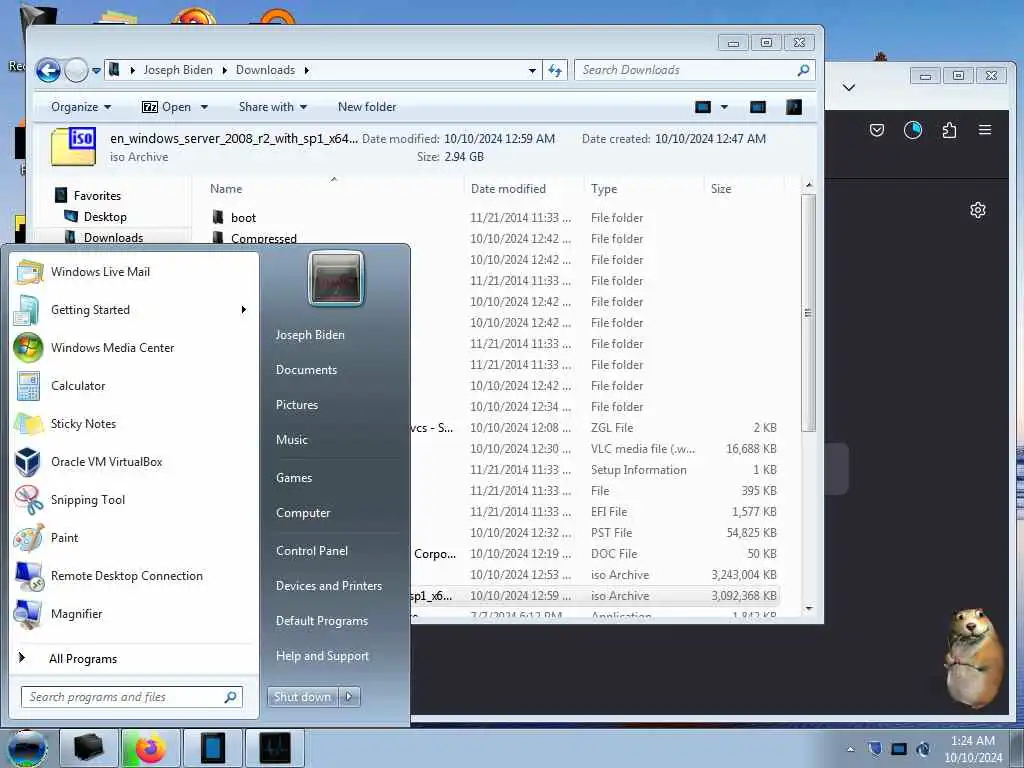Screen dimensions: 1024x768
Task: Click the file list vertical scrollbar
Action: (808, 313)
